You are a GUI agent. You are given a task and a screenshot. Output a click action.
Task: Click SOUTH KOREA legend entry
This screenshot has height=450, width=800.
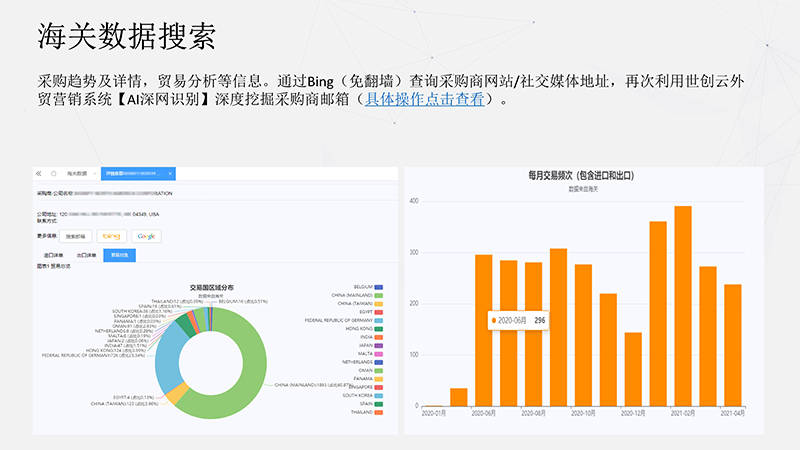[363, 395]
